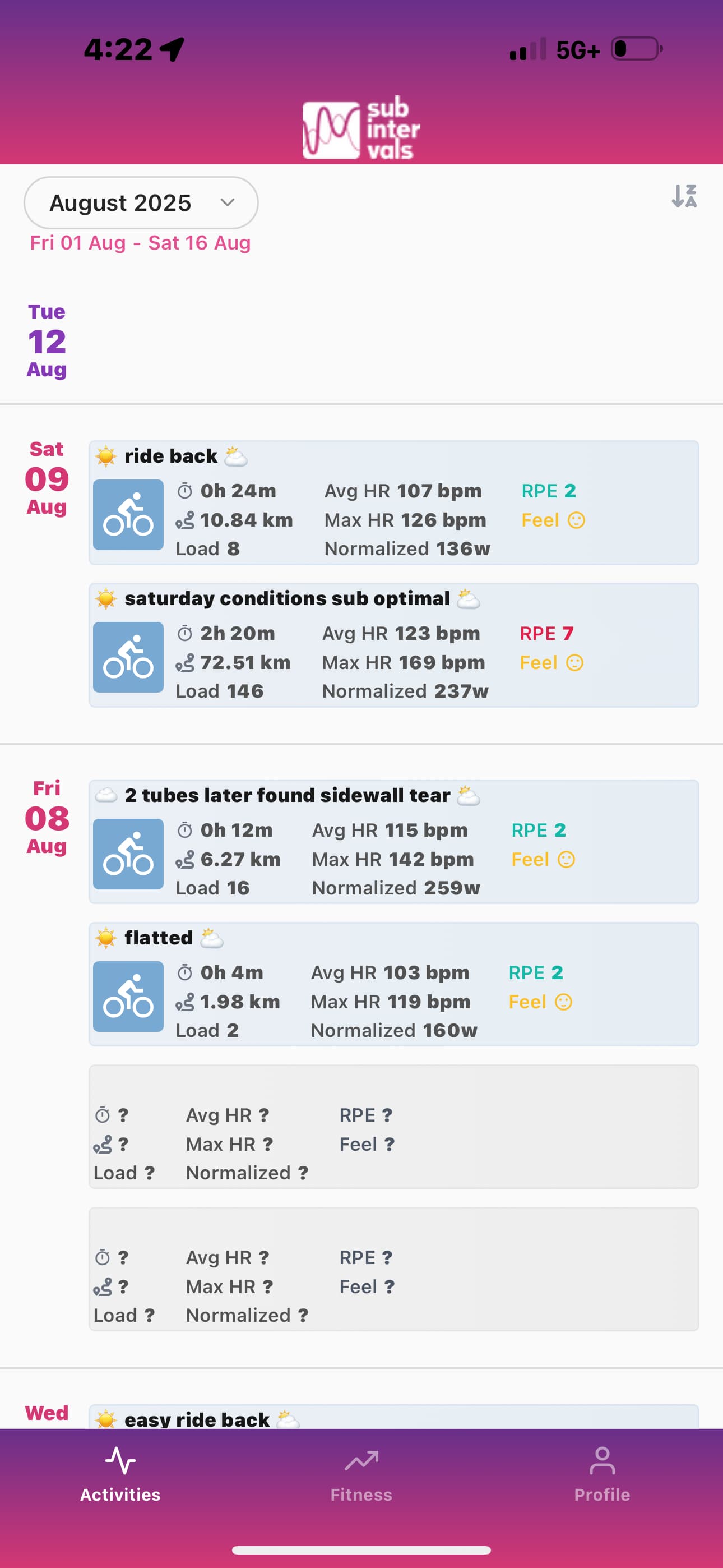Tap the bike icon for flatted ride
The width and height of the screenshot is (723, 1568).
click(x=128, y=997)
